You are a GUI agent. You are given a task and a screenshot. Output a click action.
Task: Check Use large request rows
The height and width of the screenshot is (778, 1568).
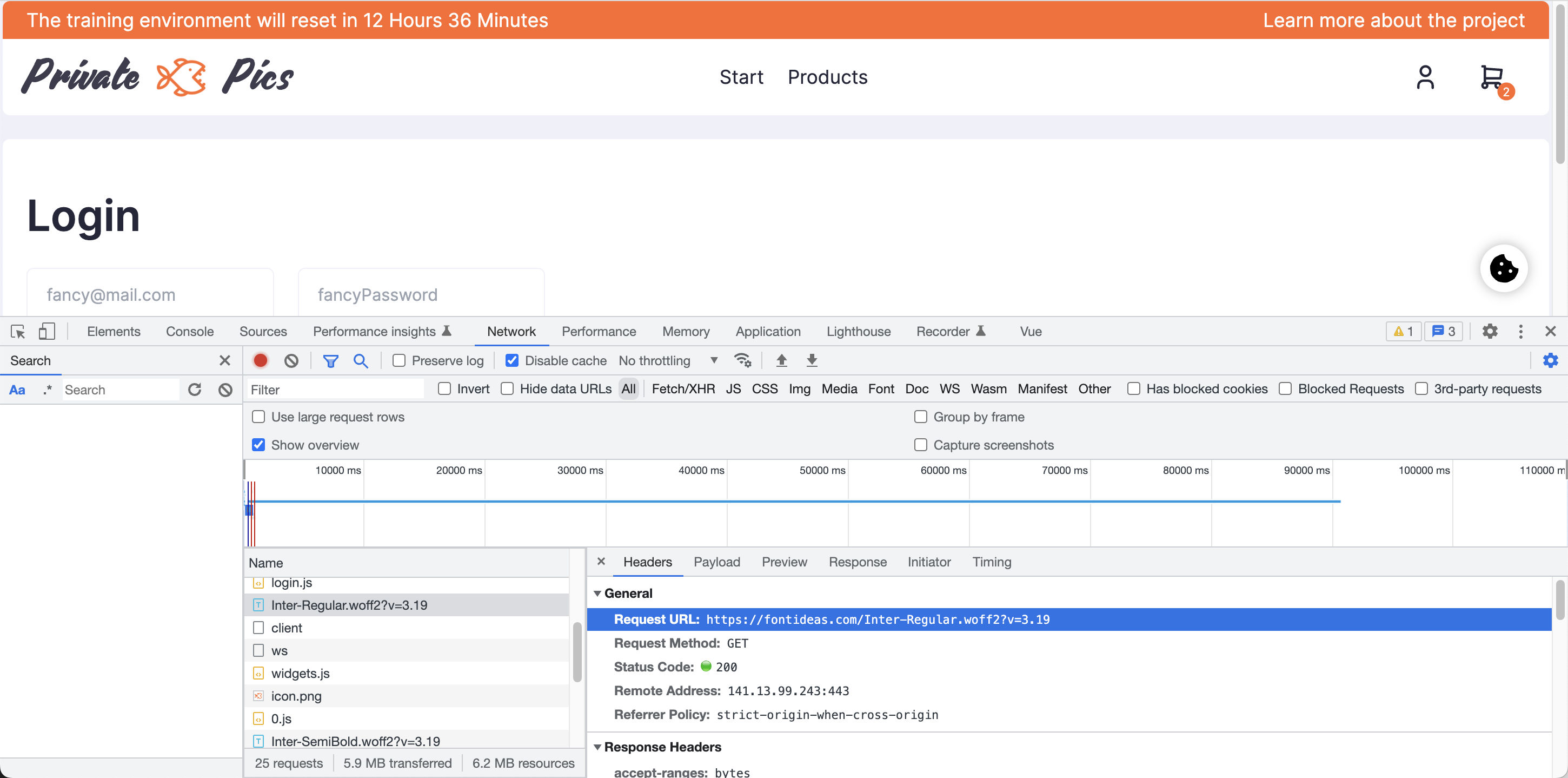click(258, 417)
